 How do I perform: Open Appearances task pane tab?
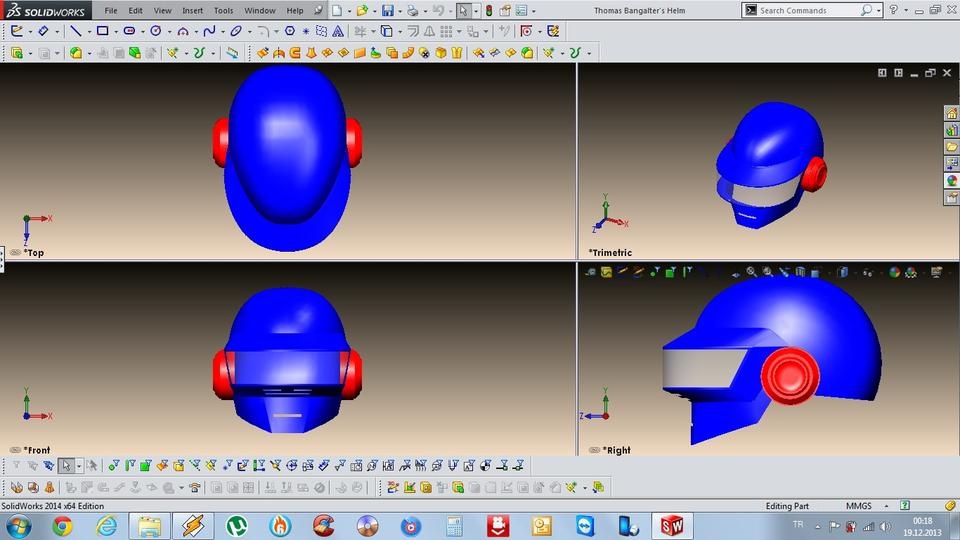click(x=951, y=181)
